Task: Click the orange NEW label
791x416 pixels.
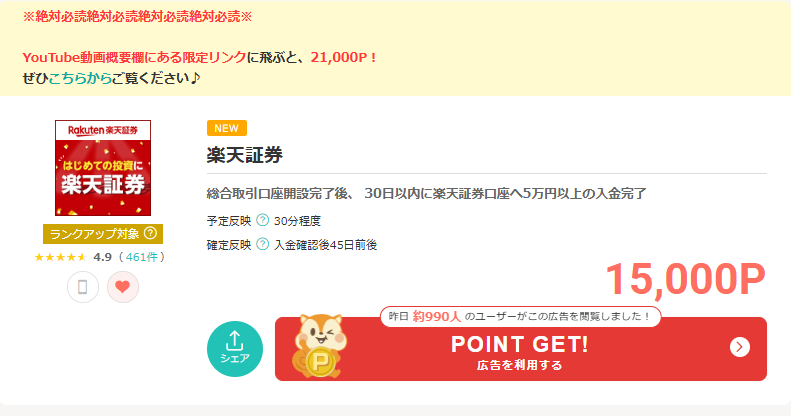Action: 227,128
